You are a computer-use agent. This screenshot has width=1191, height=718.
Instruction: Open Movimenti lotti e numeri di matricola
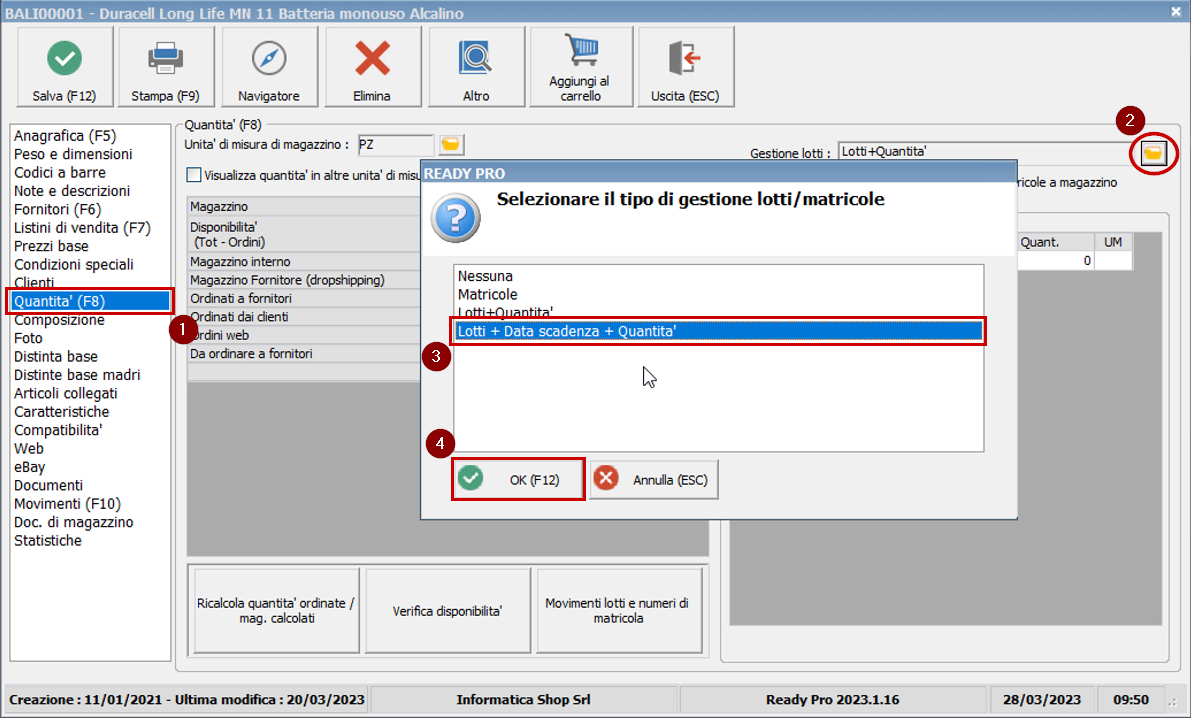[x=621, y=610]
